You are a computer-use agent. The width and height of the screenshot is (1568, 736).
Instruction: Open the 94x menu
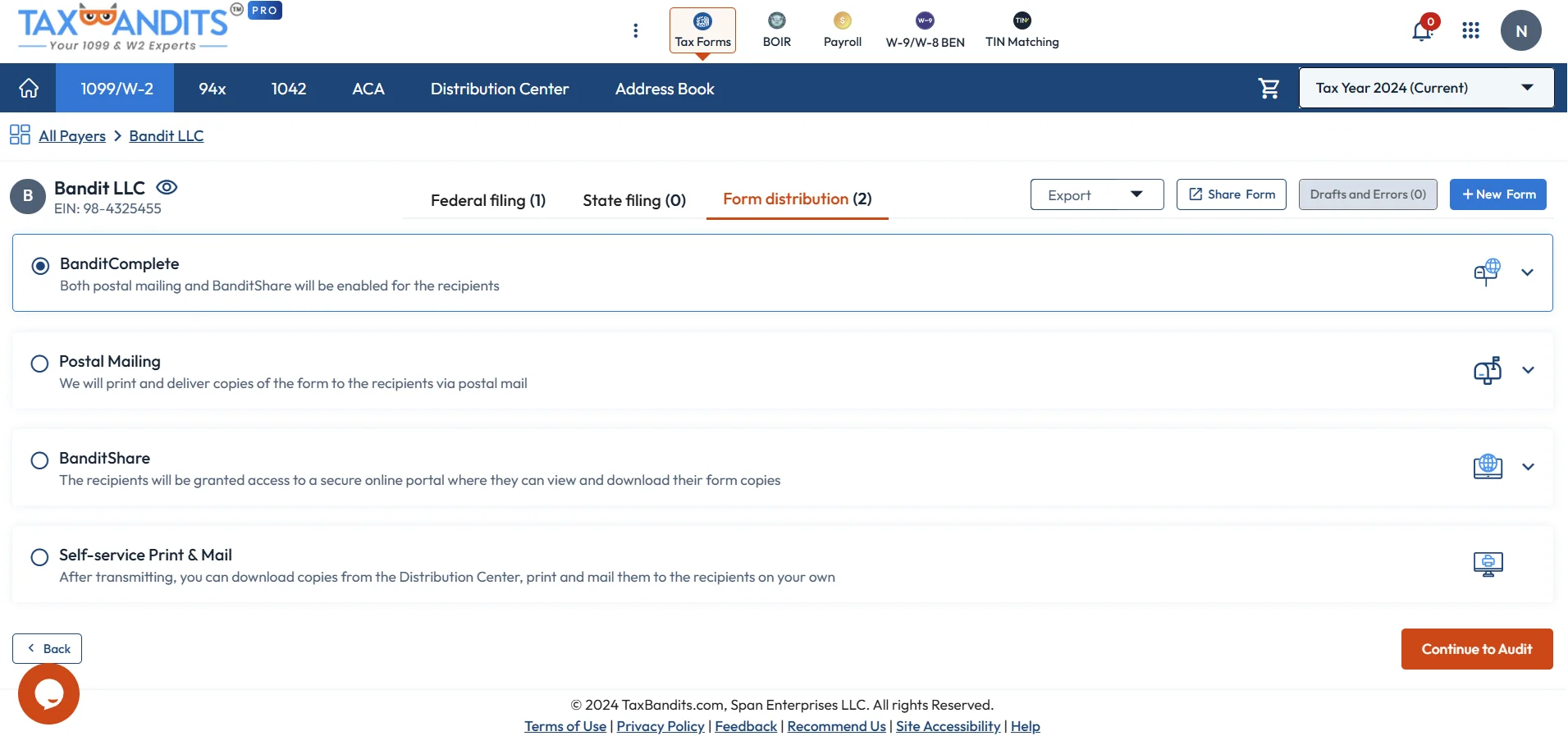(x=213, y=89)
